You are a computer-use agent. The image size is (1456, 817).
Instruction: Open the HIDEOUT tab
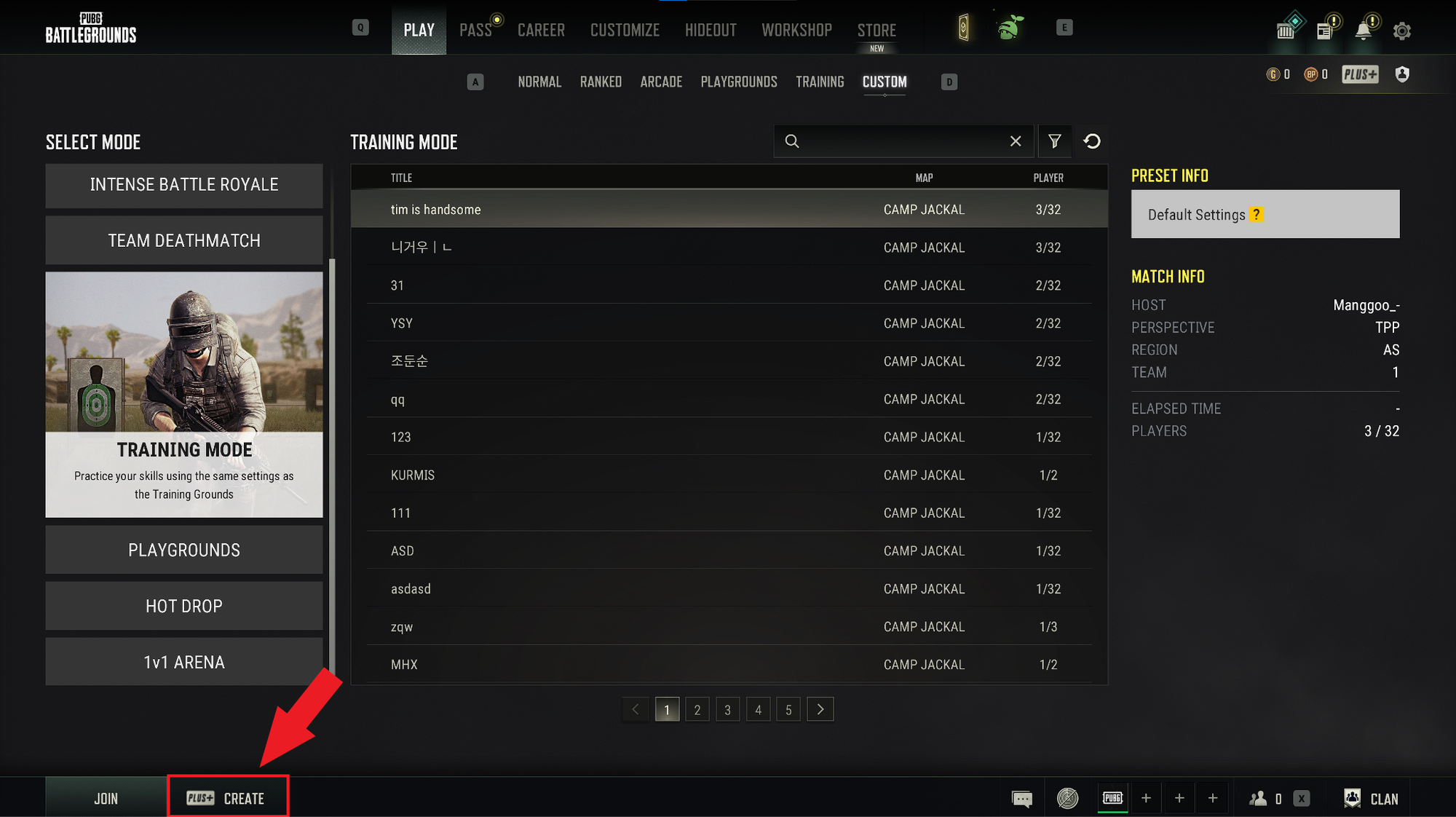pos(711,30)
